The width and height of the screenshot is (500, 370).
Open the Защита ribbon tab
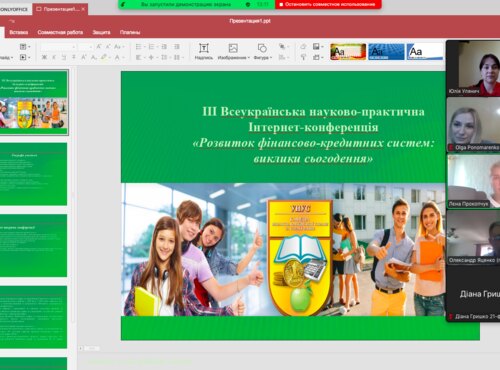(101, 32)
